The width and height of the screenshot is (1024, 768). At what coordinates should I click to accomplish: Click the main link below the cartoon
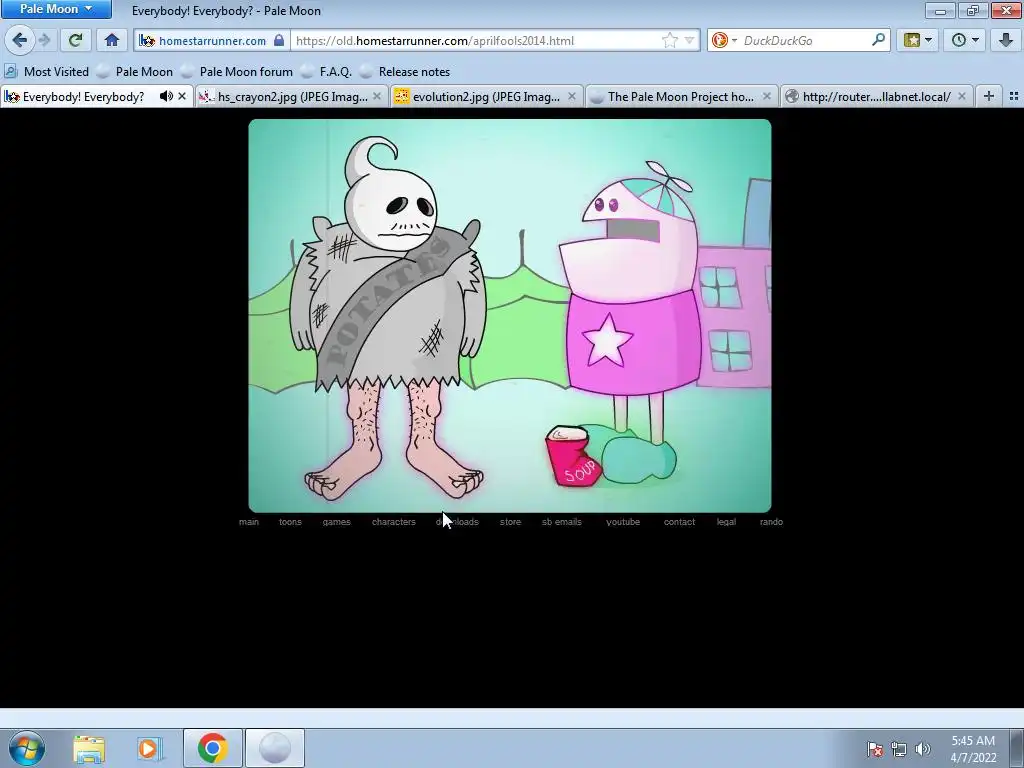249,522
